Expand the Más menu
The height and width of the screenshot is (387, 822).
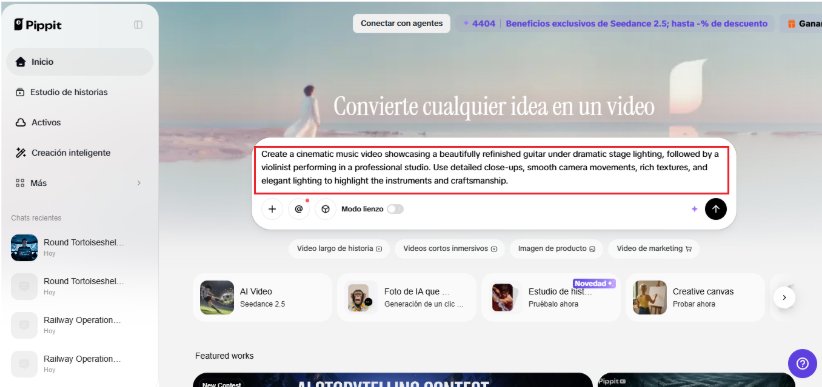(80, 183)
